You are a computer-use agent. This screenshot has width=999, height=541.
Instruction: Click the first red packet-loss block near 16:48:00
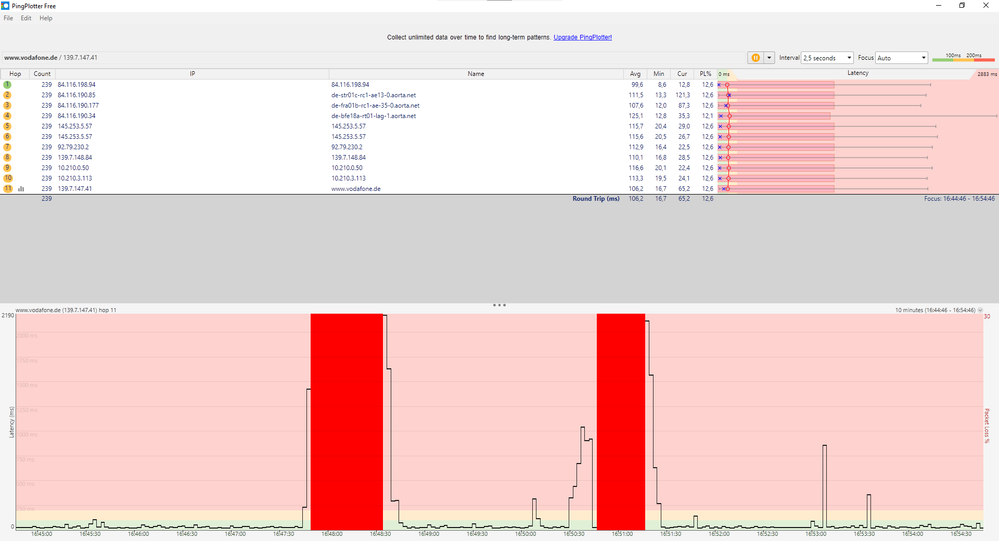point(347,421)
